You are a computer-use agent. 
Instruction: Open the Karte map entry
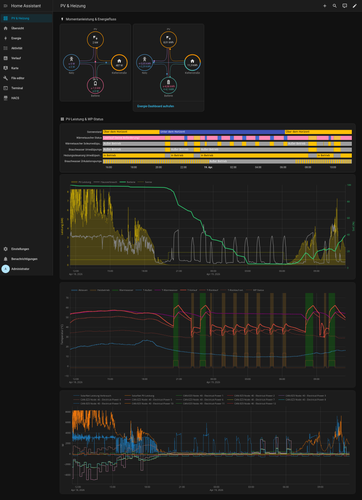click(26, 68)
